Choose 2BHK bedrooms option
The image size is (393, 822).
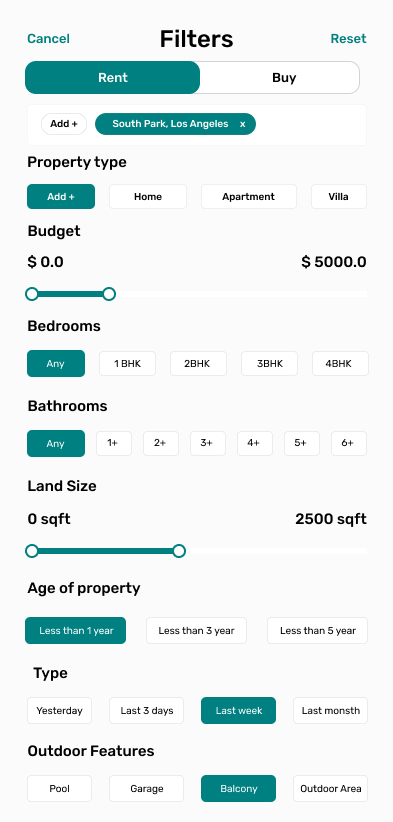tap(198, 364)
